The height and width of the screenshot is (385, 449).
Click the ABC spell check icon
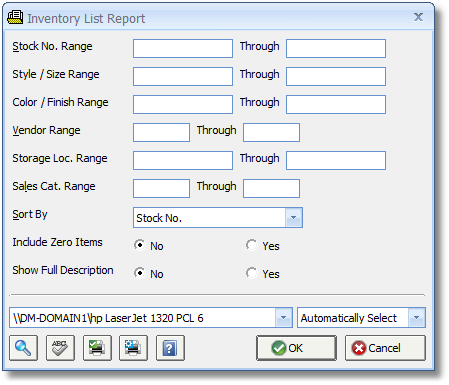tap(60, 348)
